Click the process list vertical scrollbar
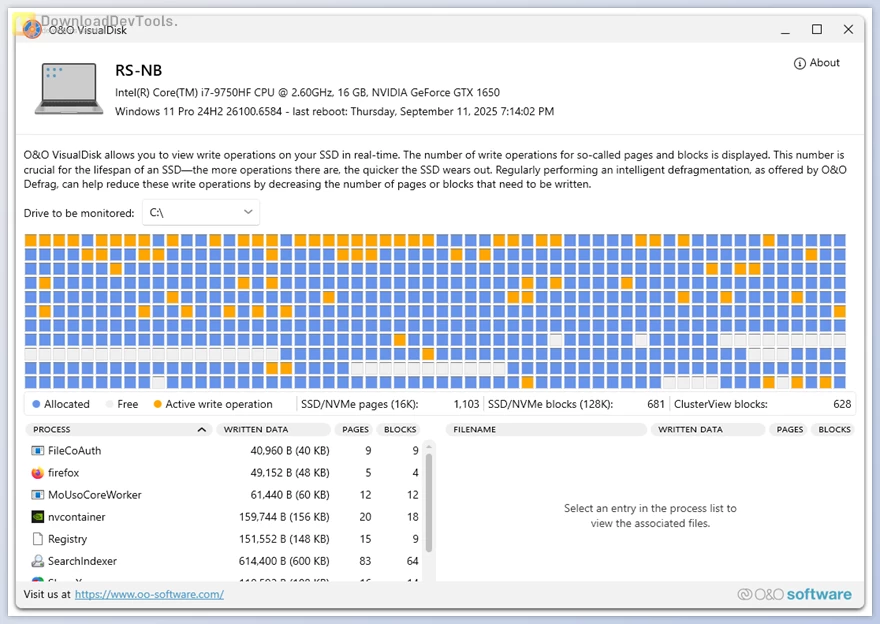880x624 pixels. [x=429, y=500]
